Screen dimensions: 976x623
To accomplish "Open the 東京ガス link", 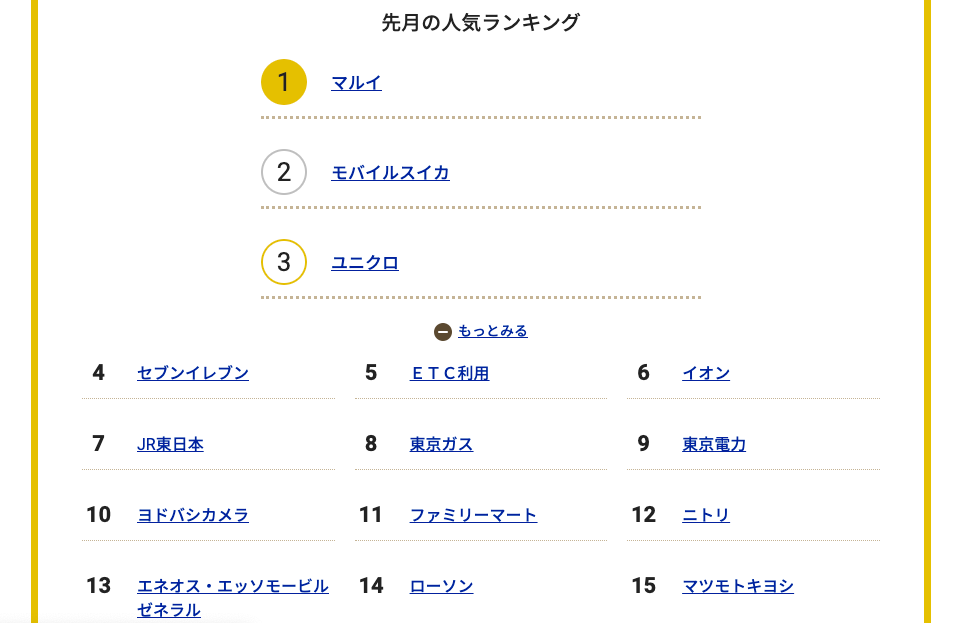I will click(441, 444).
